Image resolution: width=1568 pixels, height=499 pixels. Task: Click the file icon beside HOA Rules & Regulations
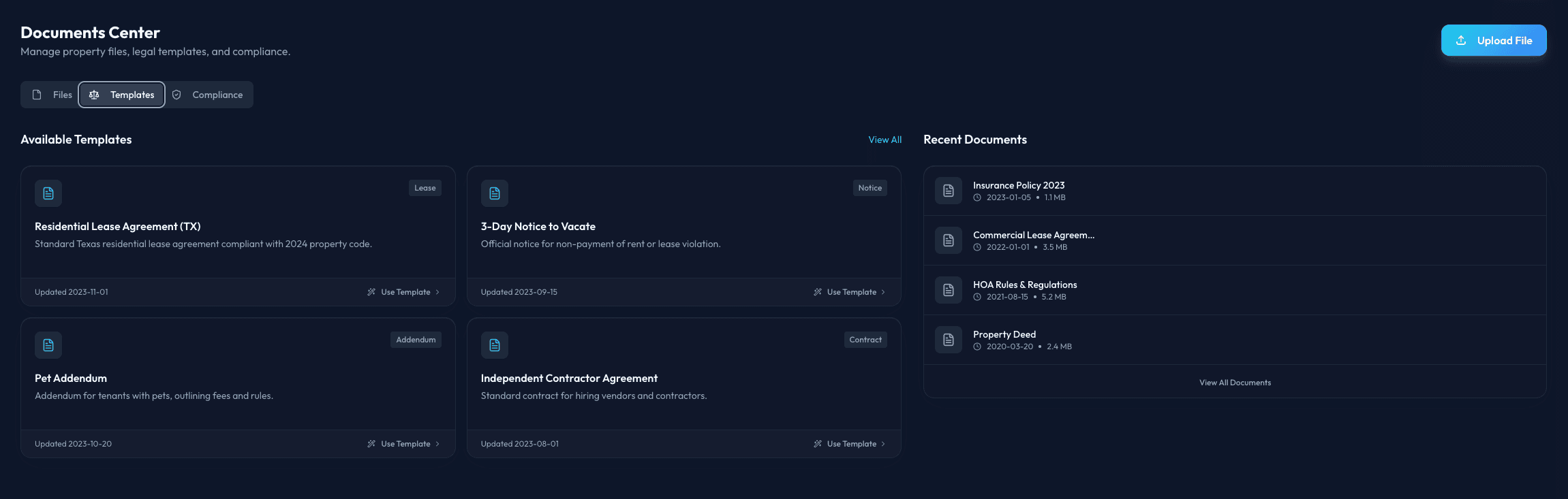[949, 290]
